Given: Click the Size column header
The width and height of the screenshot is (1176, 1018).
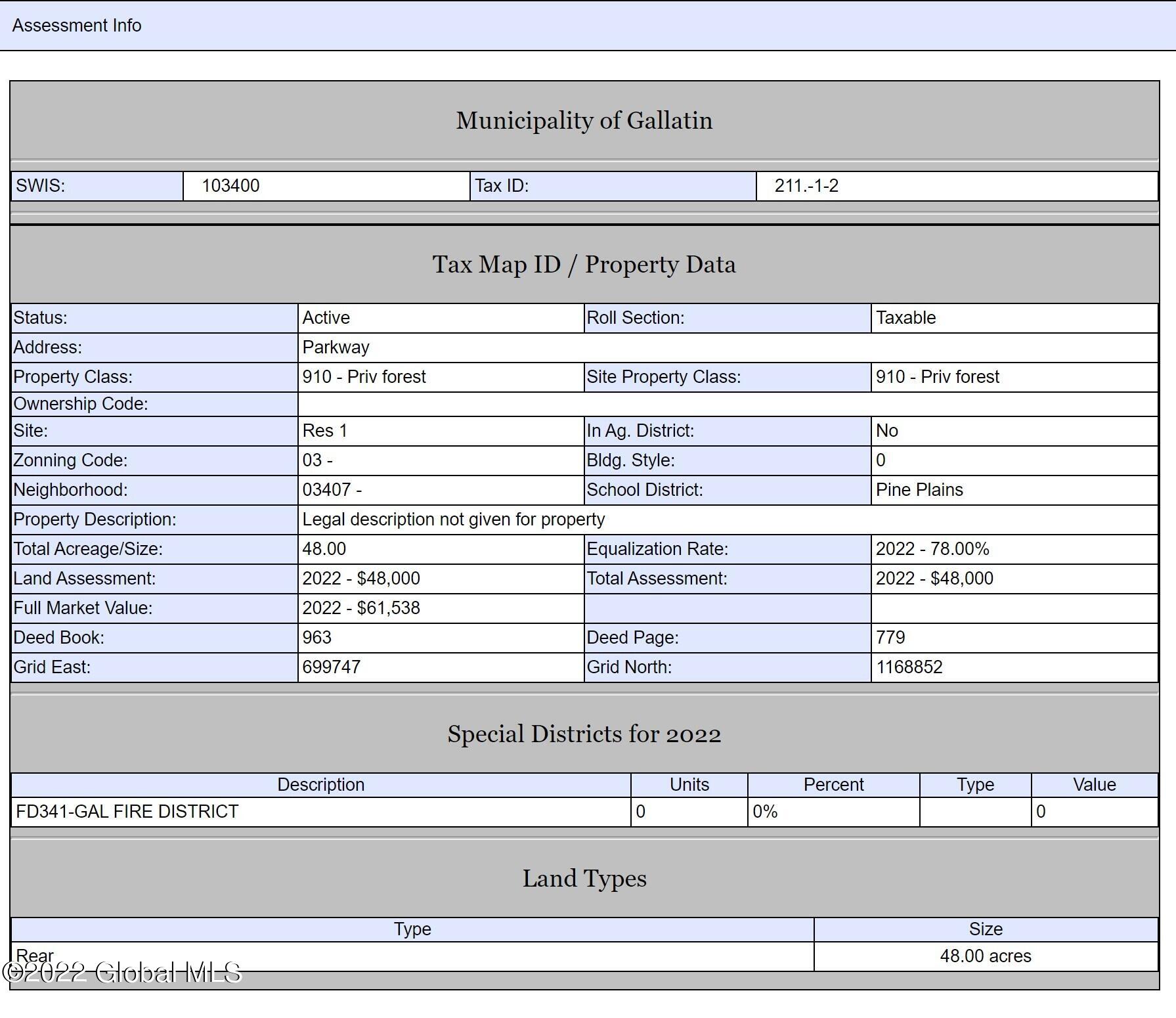Looking at the screenshot, I should 986,929.
